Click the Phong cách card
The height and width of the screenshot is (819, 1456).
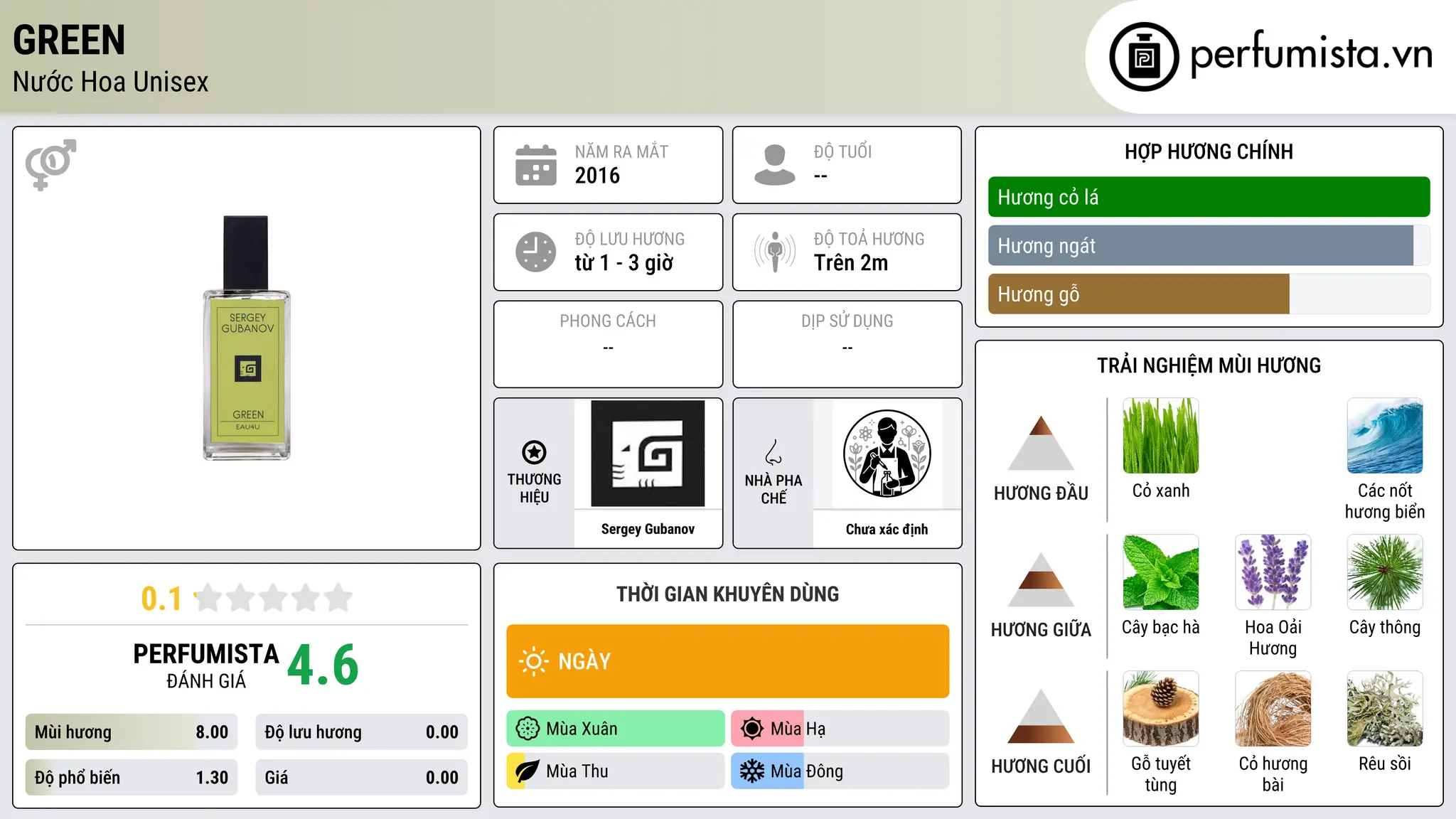608,344
